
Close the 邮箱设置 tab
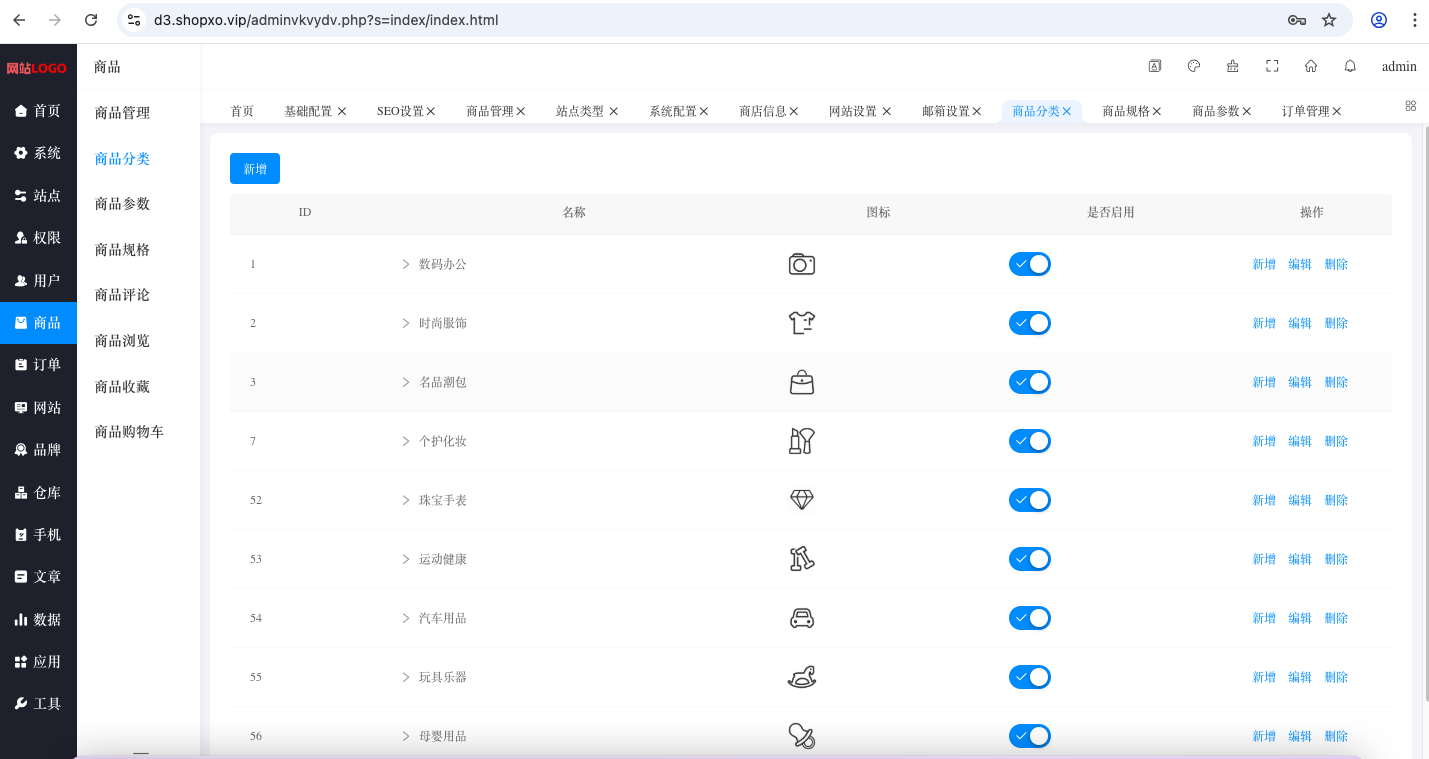click(976, 111)
